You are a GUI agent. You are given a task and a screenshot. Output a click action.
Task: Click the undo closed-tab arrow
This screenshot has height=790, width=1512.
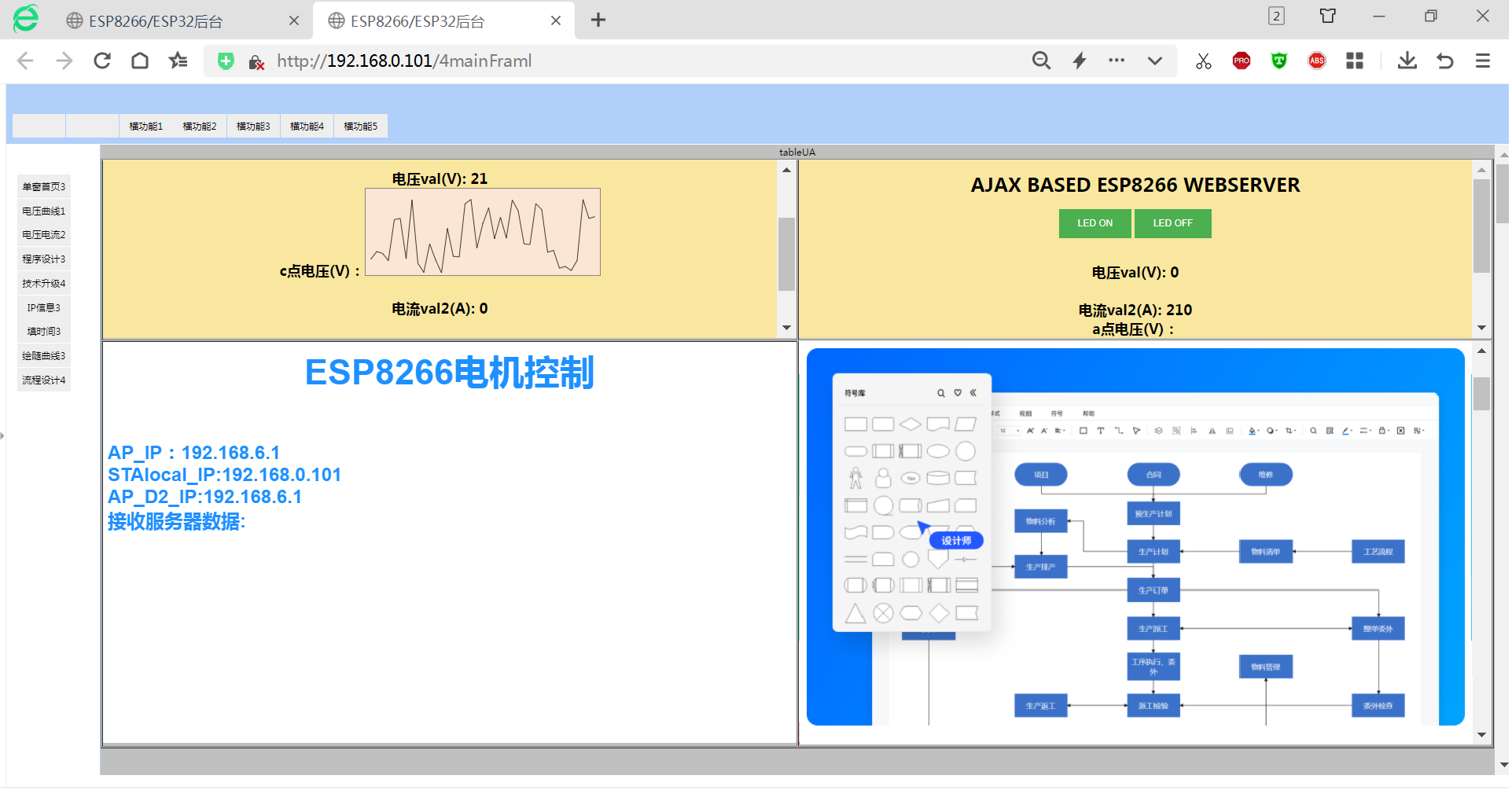pyautogui.click(x=1445, y=61)
